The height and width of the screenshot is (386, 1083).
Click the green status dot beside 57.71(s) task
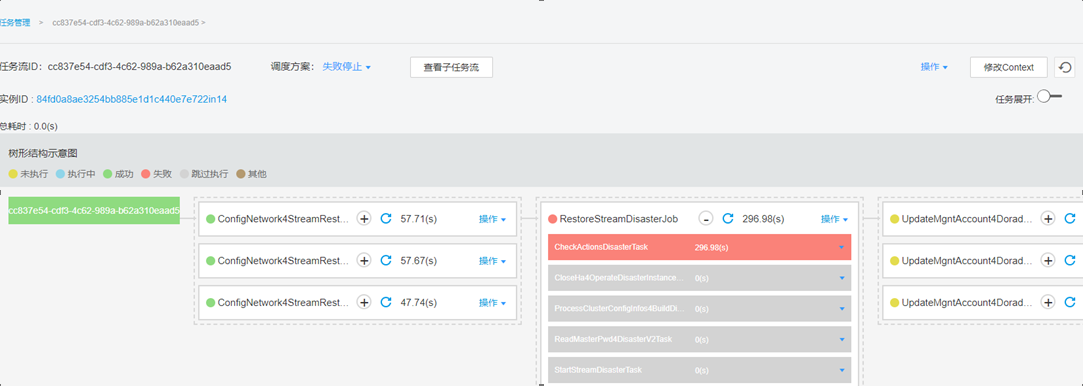click(x=211, y=219)
